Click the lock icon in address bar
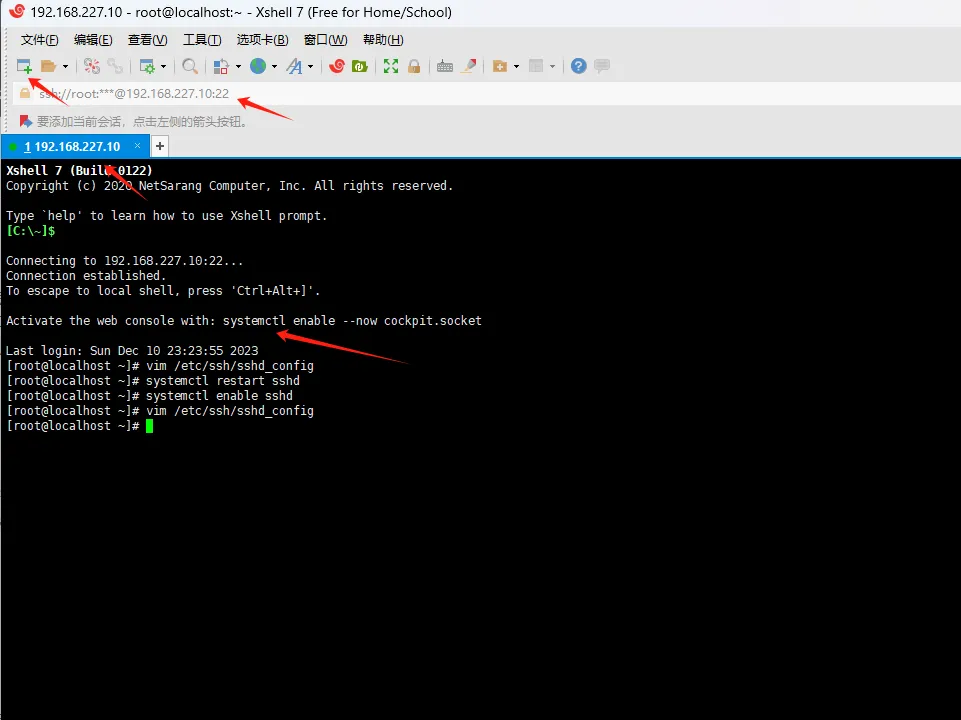961x720 pixels. [x=25, y=93]
